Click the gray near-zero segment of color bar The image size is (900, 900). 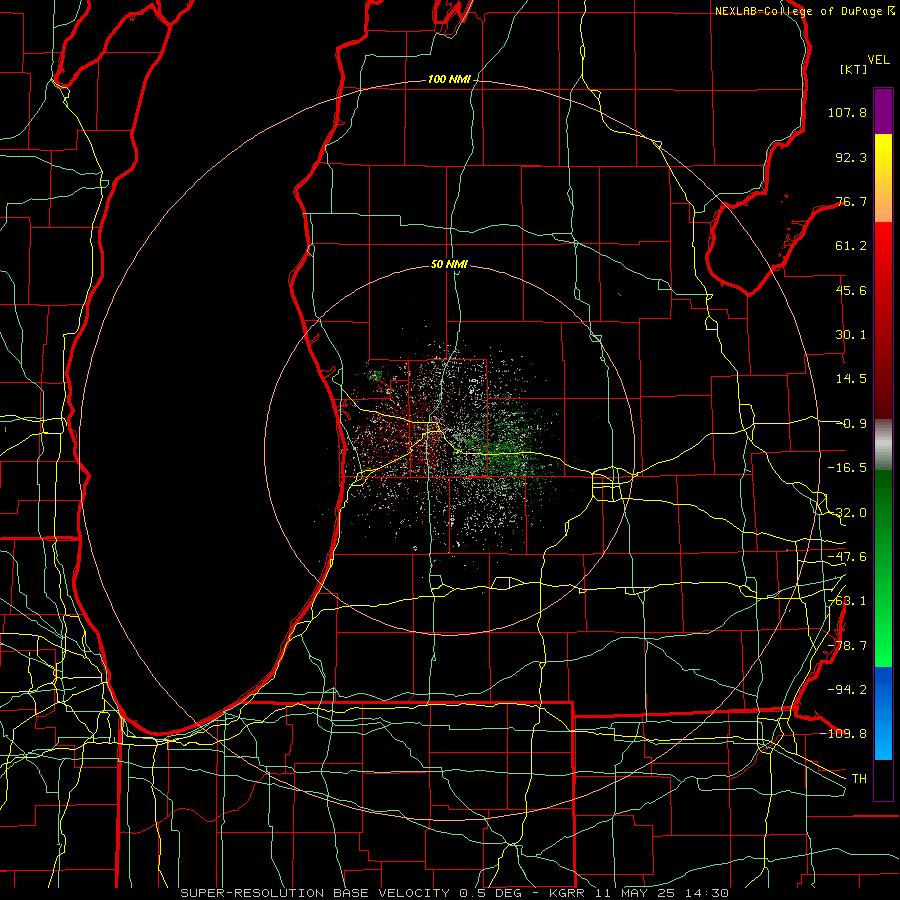(883, 445)
